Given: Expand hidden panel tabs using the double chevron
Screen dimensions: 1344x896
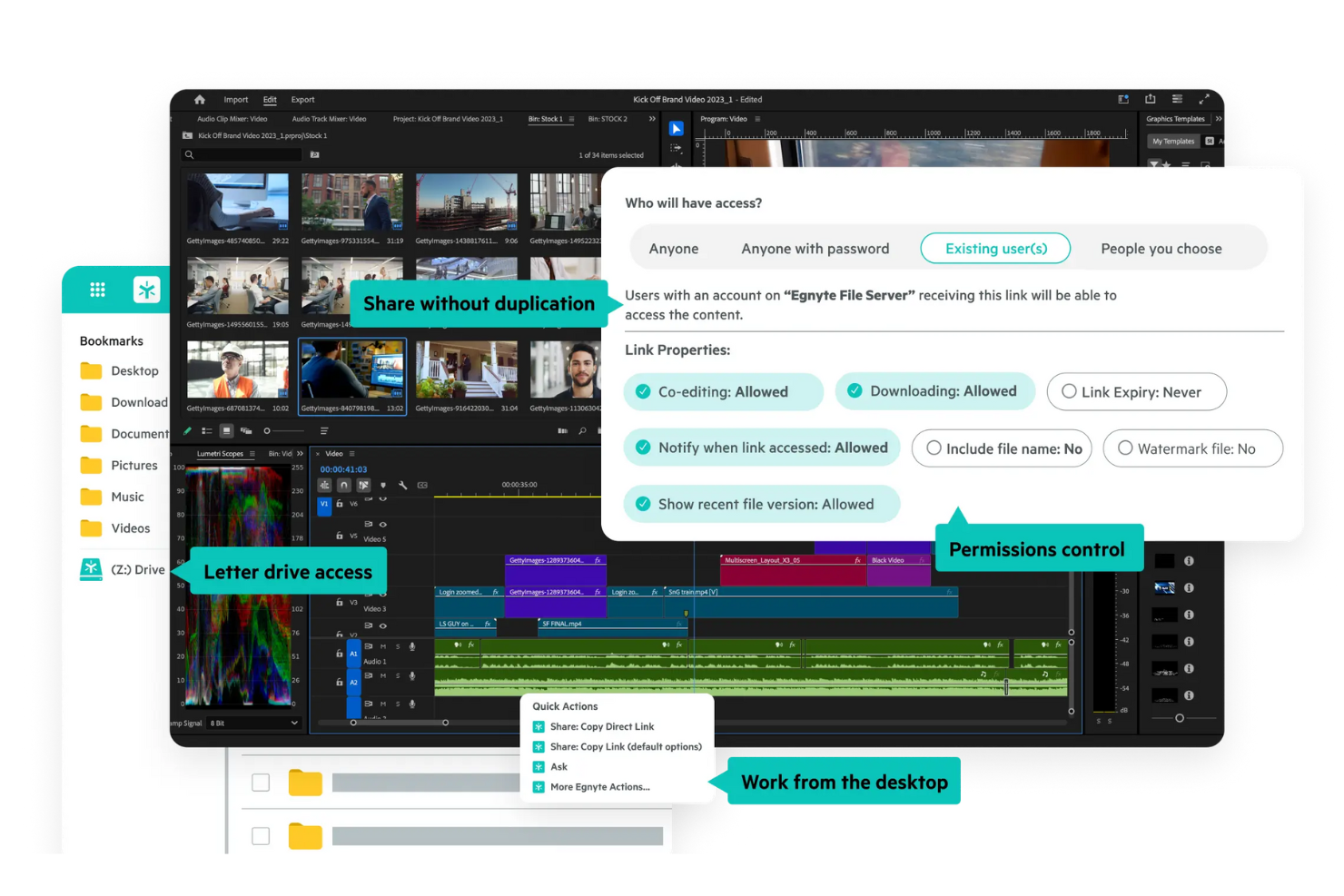Looking at the screenshot, I should coord(652,119).
